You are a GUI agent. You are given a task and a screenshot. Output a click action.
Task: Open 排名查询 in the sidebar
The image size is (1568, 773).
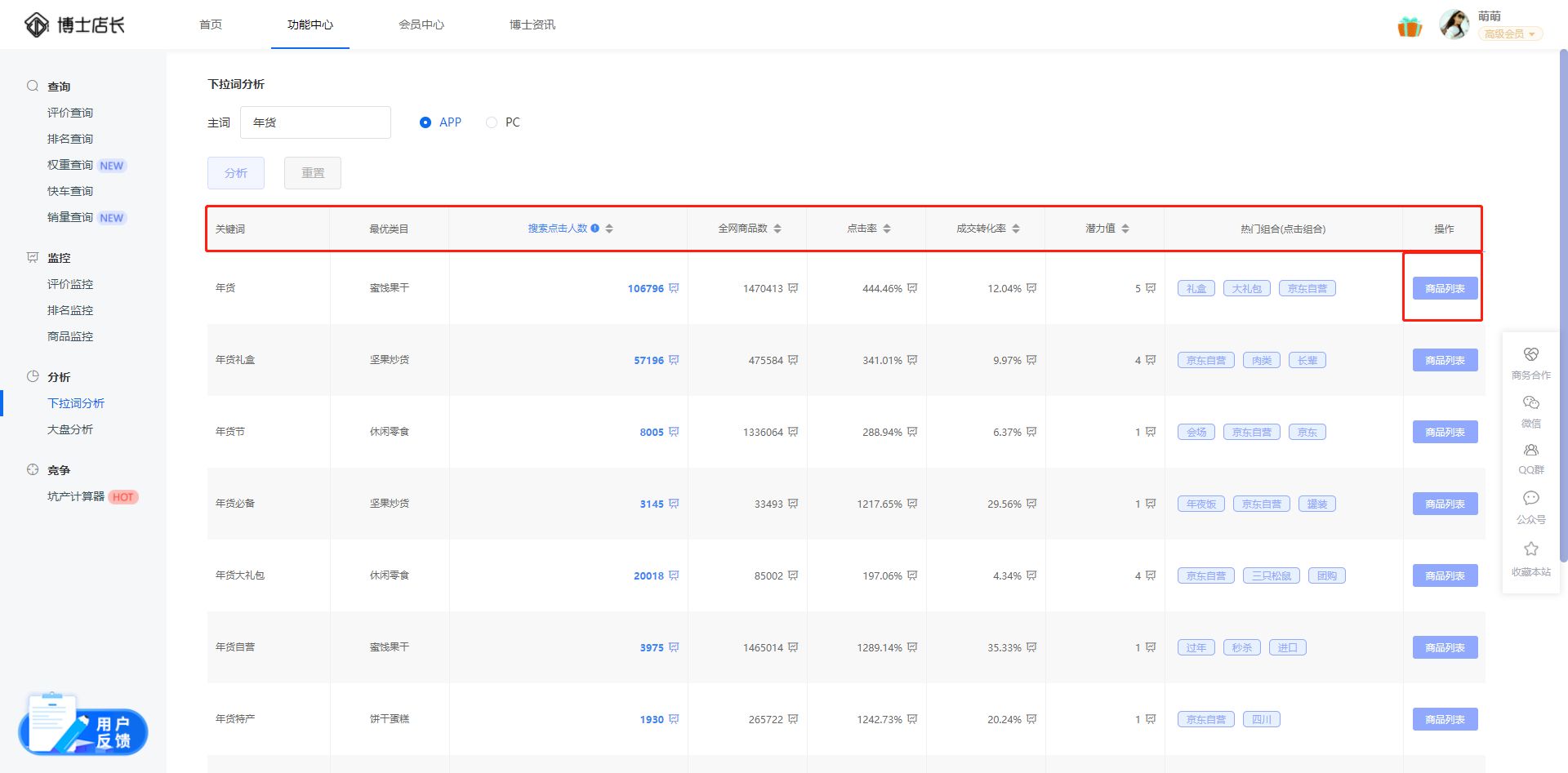coord(70,139)
